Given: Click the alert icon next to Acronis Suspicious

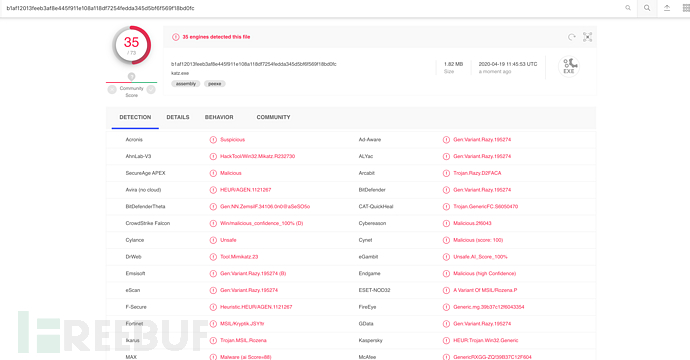Looking at the screenshot, I should tap(213, 140).
